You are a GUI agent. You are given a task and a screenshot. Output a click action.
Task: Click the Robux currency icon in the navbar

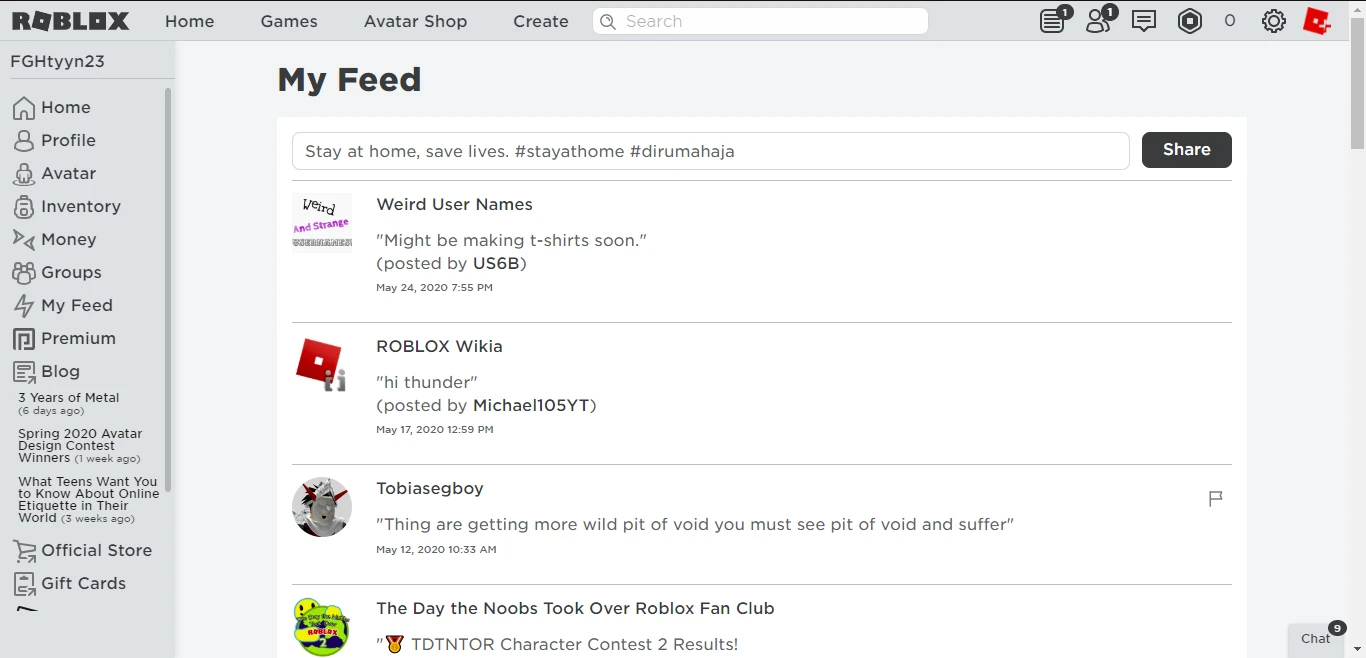(1190, 20)
